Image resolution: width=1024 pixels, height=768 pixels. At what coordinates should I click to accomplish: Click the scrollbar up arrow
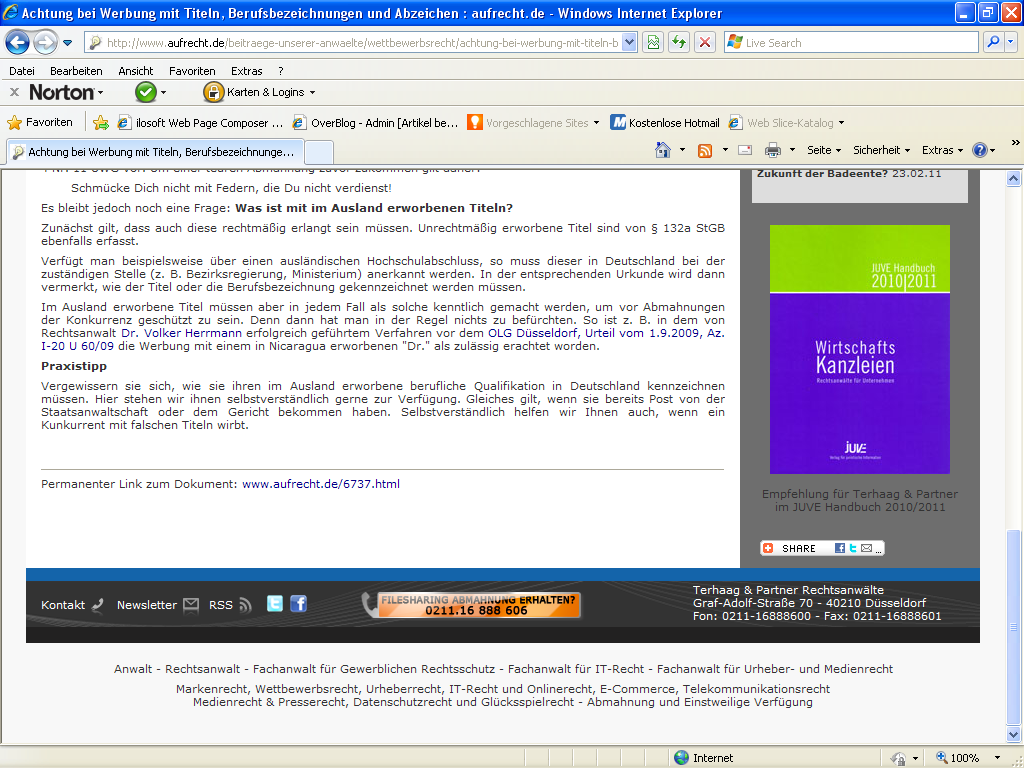click(1014, 178)
